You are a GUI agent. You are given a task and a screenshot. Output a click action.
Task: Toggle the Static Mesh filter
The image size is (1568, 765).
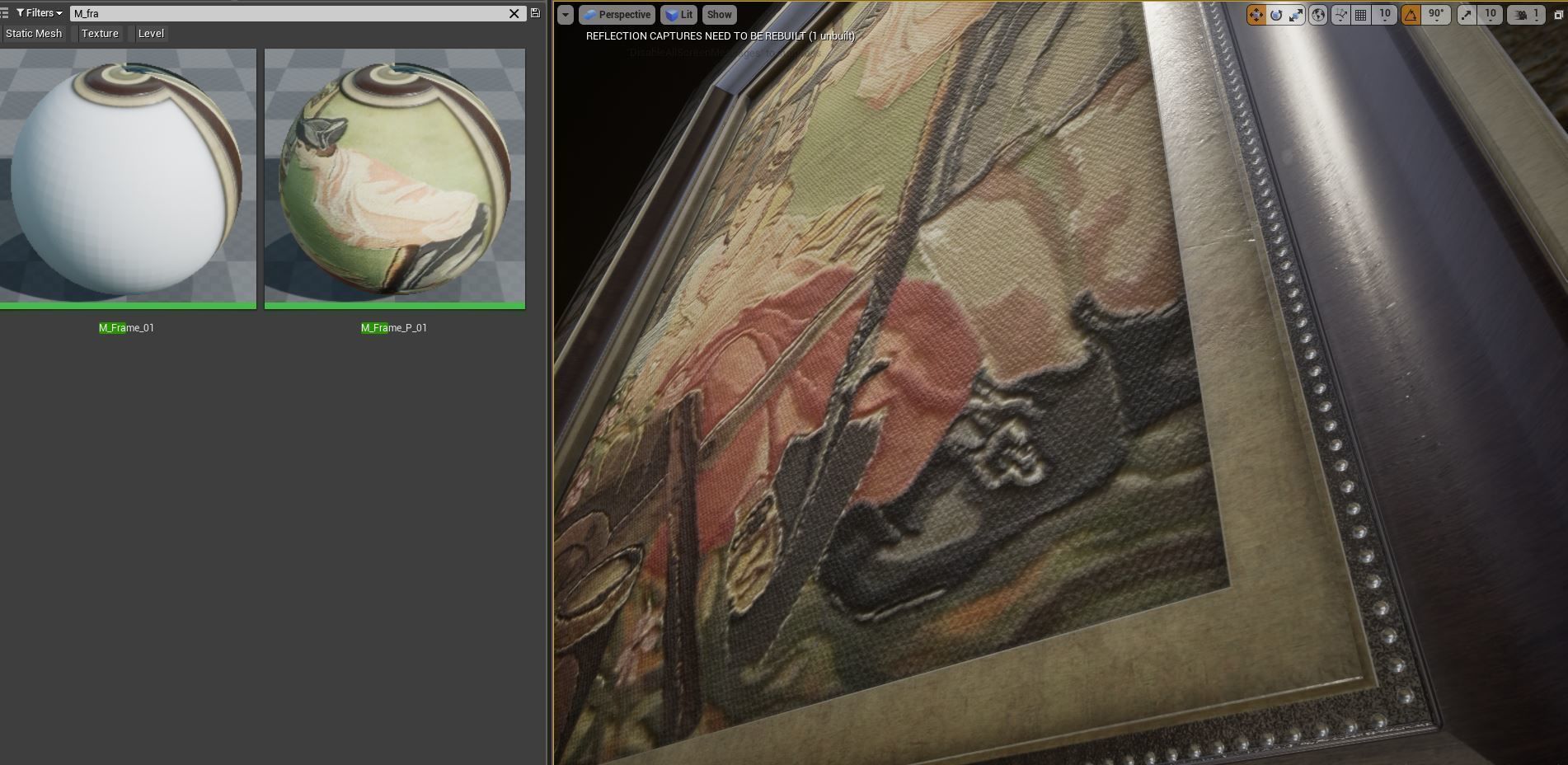pyautogui.click(x=34, y=34)
